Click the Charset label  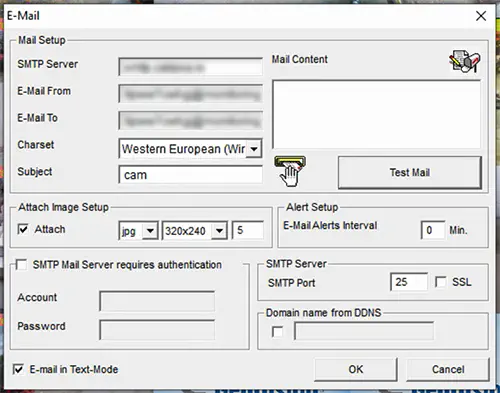tap(36, 145)
